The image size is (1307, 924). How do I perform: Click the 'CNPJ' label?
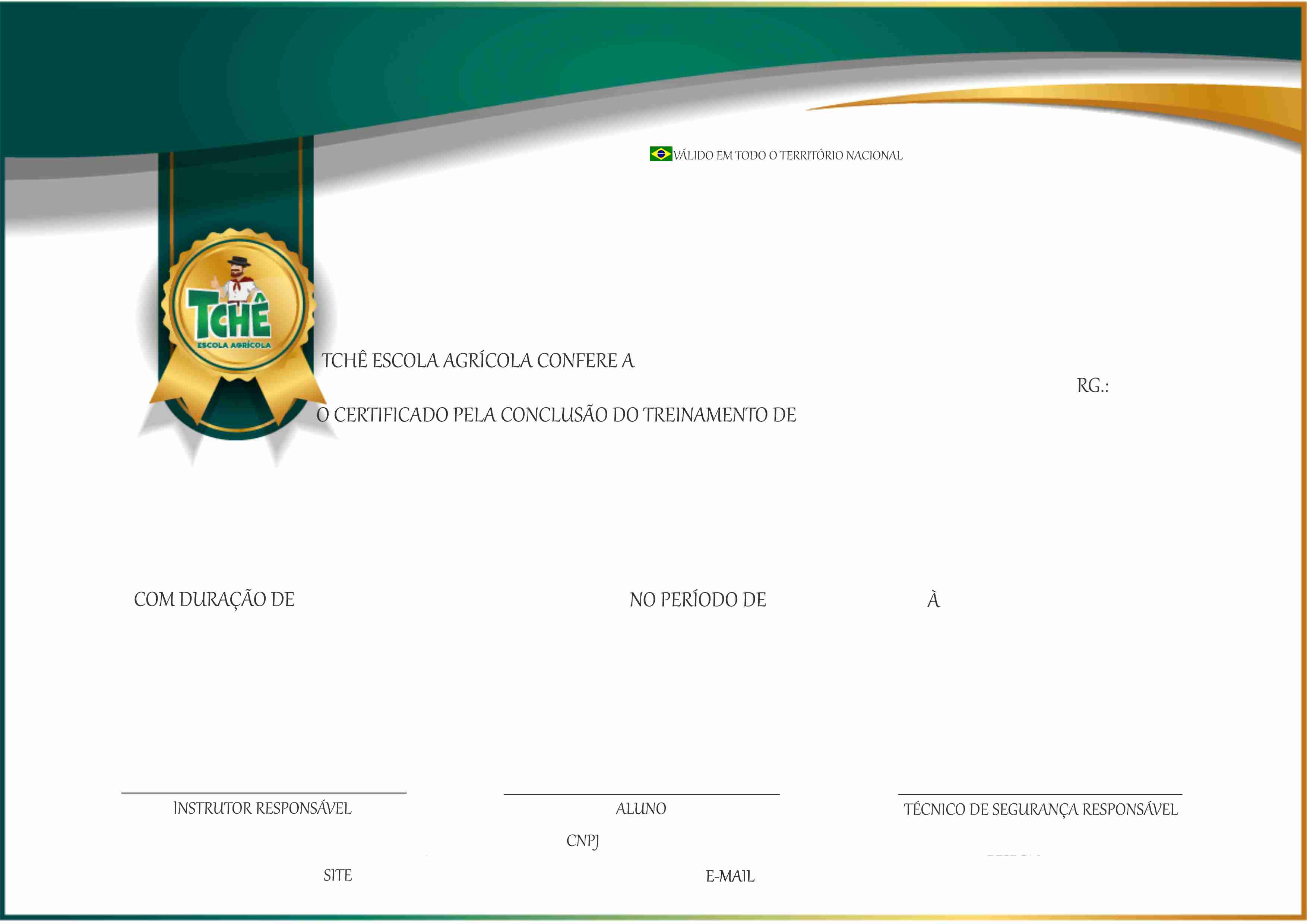pyautogui.click(x=582, y=841)
